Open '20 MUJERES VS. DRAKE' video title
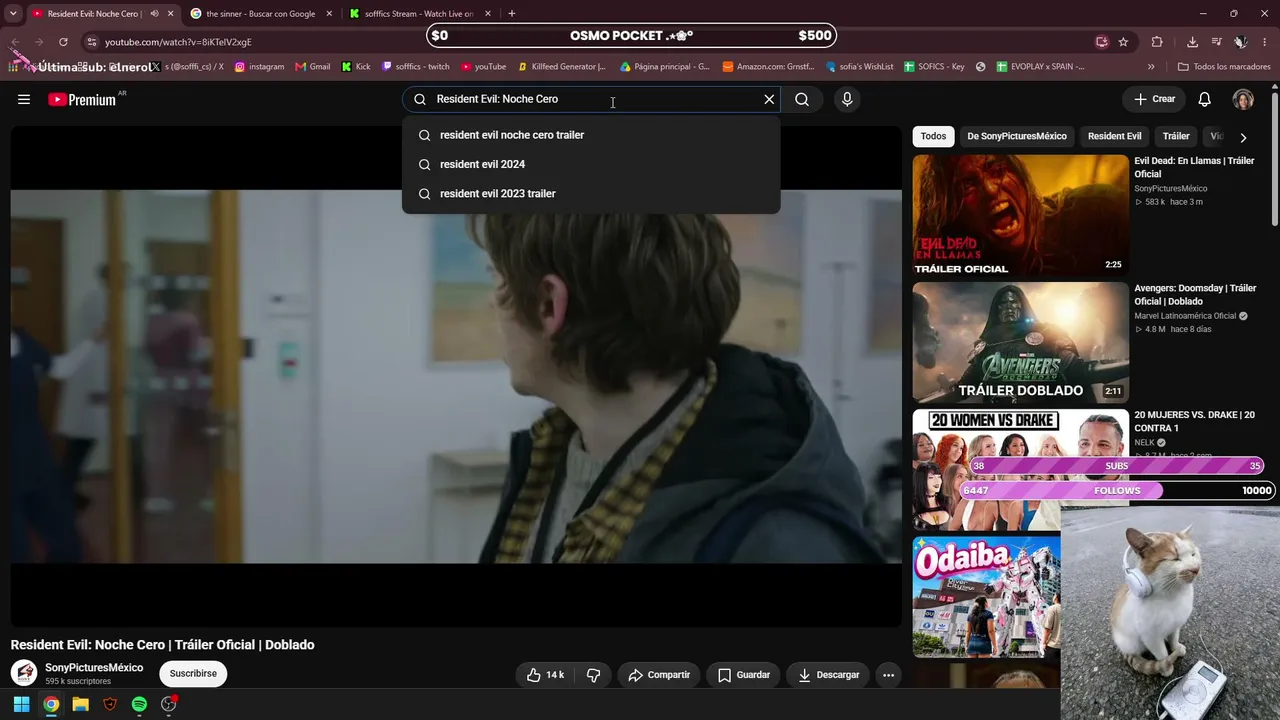Viewport: 1280px width, 720px height. (1194, 421)
